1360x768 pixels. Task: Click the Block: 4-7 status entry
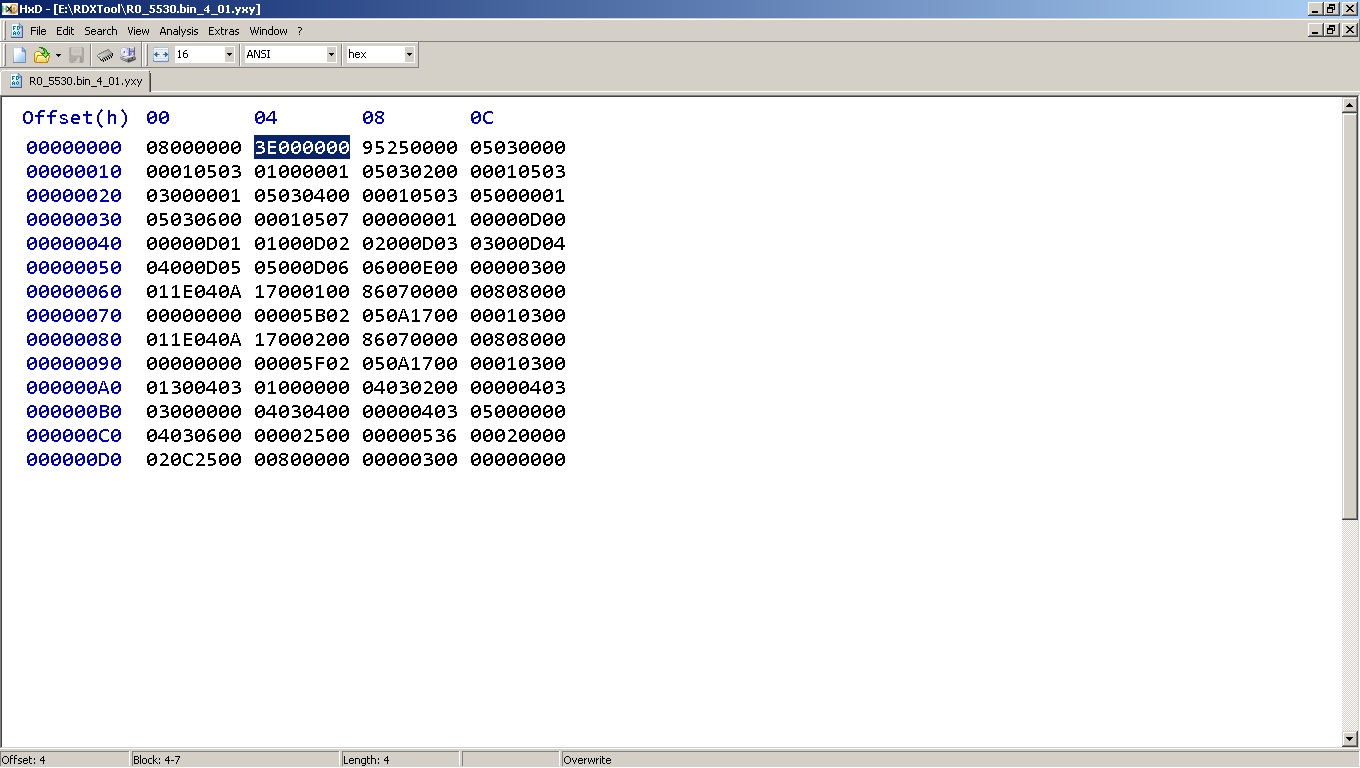click(157, 760)
